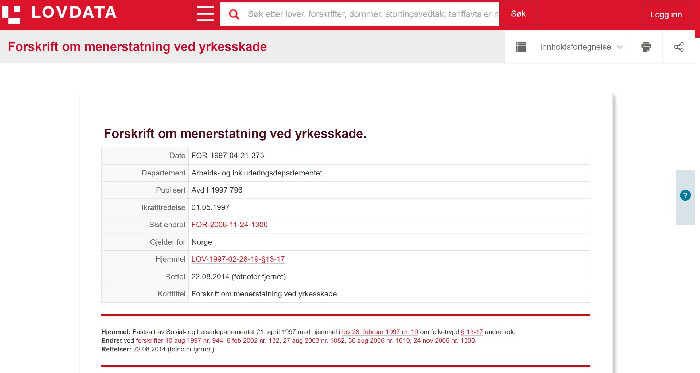Click the magnifying glass search icon

click(234, 14)
